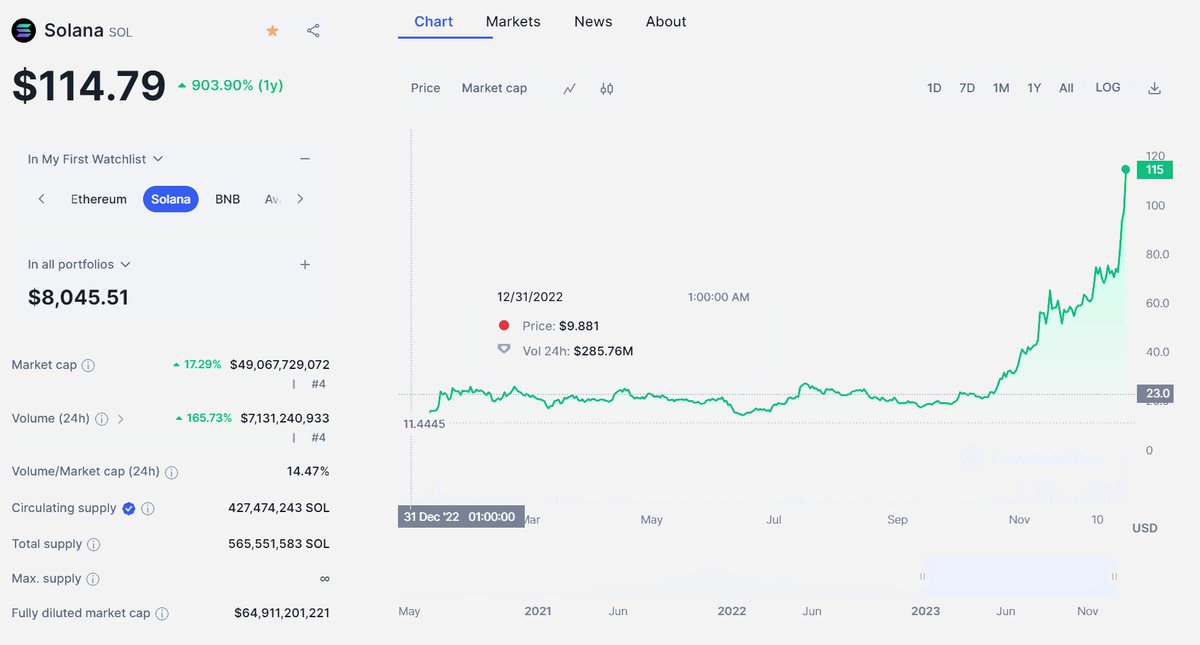This screenshot has height=645, width=1200.
Task: Add to portfolio with the plus icon
Action: pyautogui.click(x=305, y=265)
